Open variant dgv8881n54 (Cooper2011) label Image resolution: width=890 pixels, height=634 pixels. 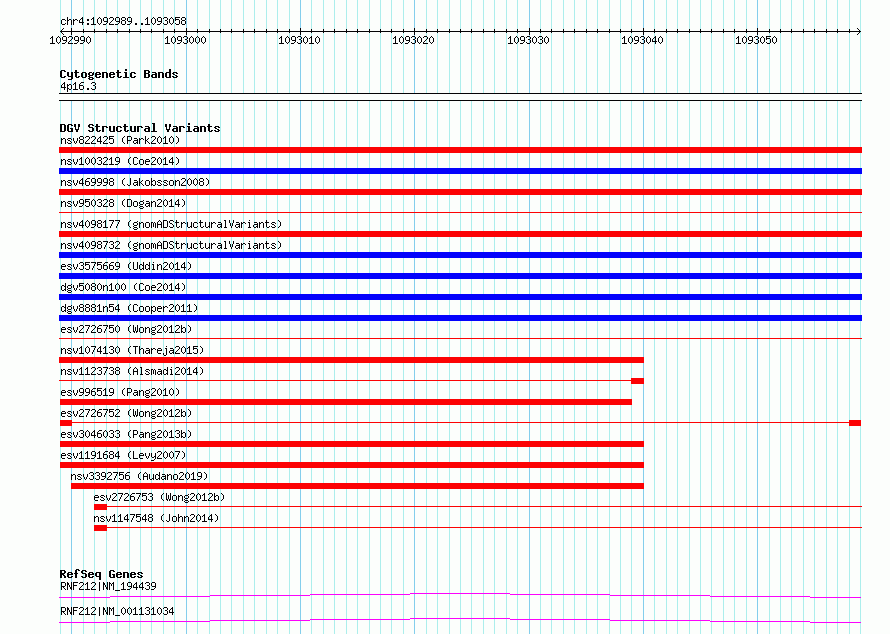[129, 308]
